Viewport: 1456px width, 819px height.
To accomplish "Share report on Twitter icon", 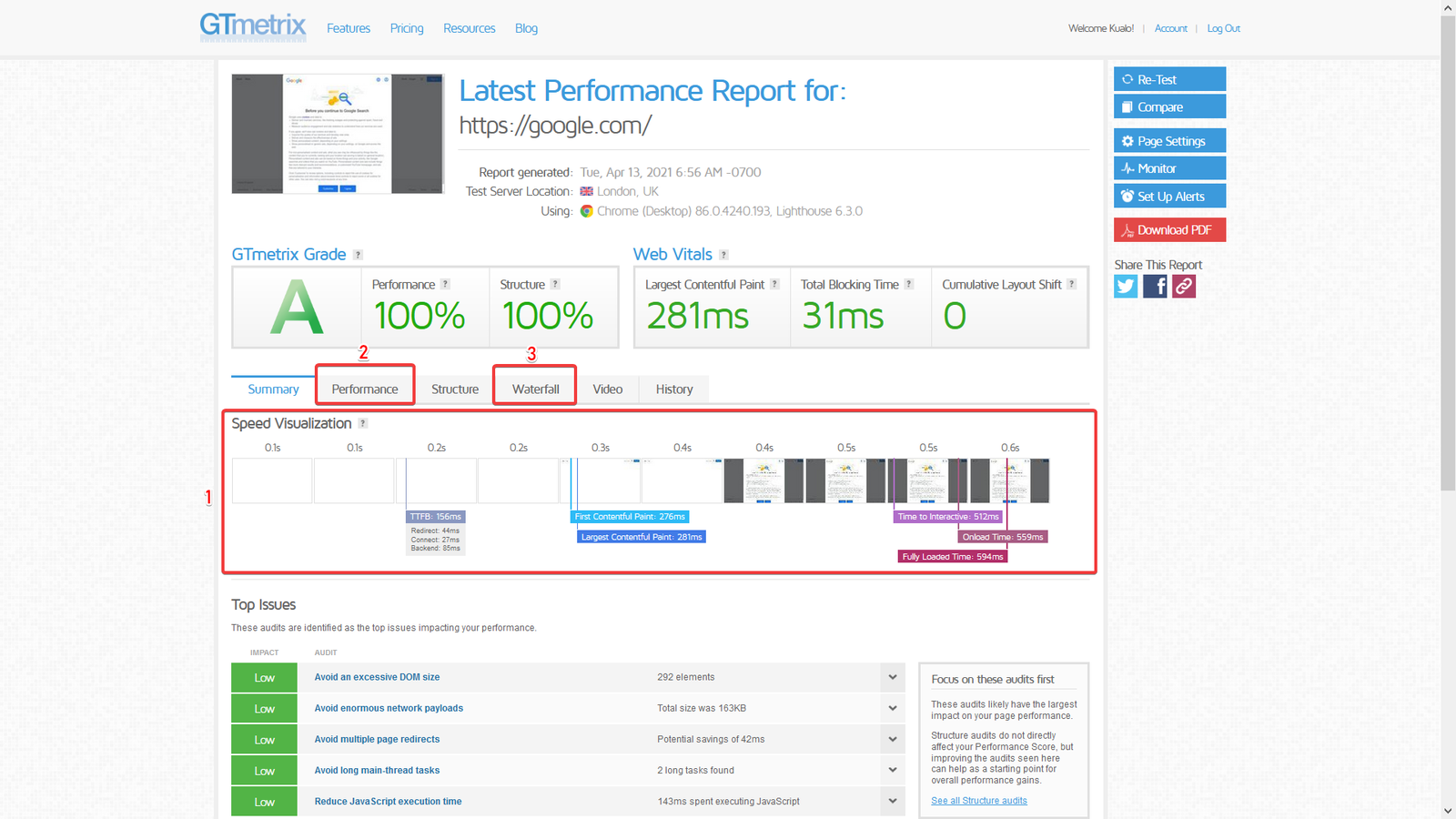I will (1126, 287).
